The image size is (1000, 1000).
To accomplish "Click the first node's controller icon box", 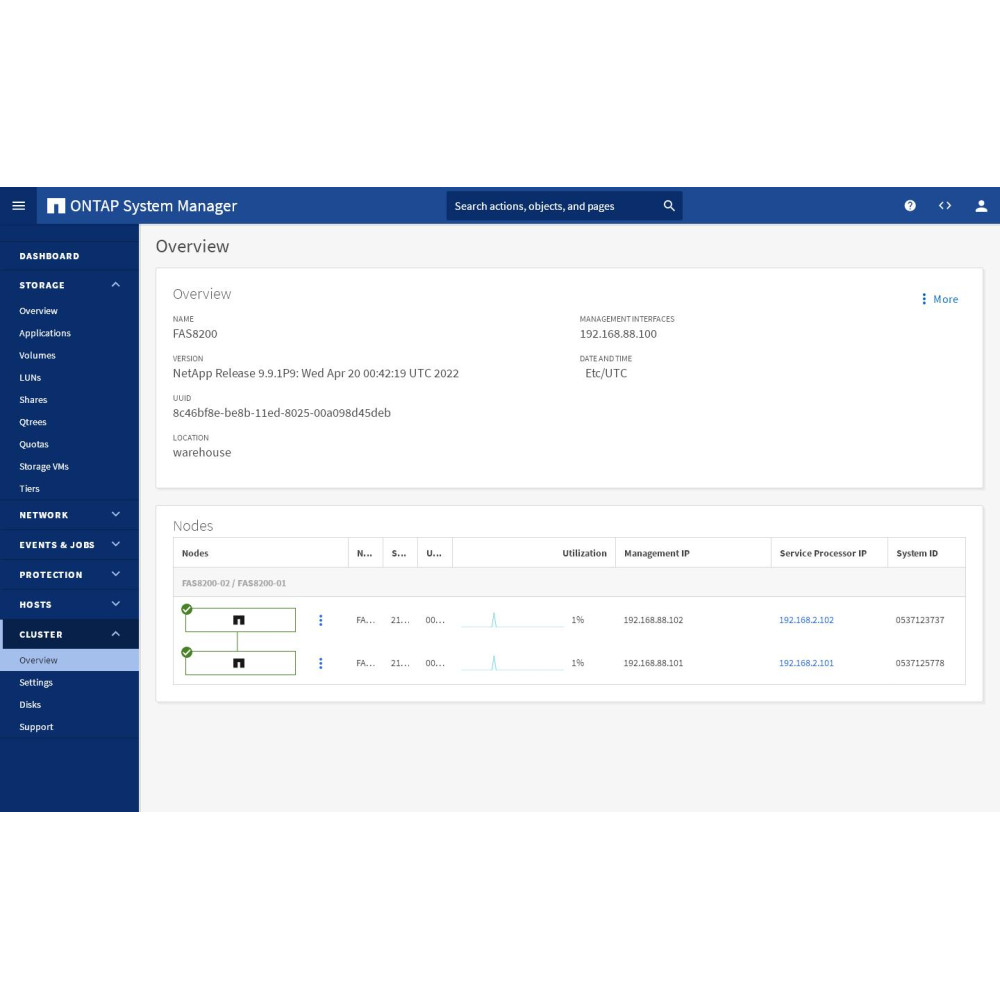I will click(x=240, y=620).
